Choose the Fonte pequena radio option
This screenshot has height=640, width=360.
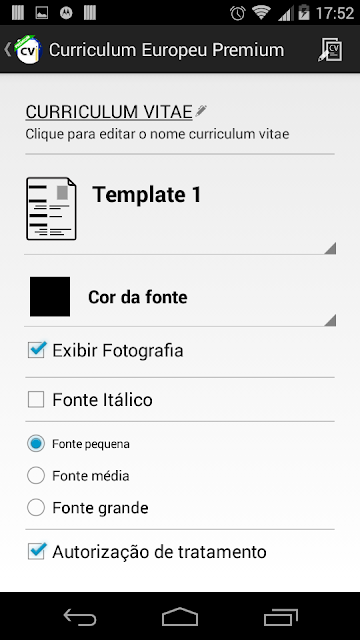point(36,443)
